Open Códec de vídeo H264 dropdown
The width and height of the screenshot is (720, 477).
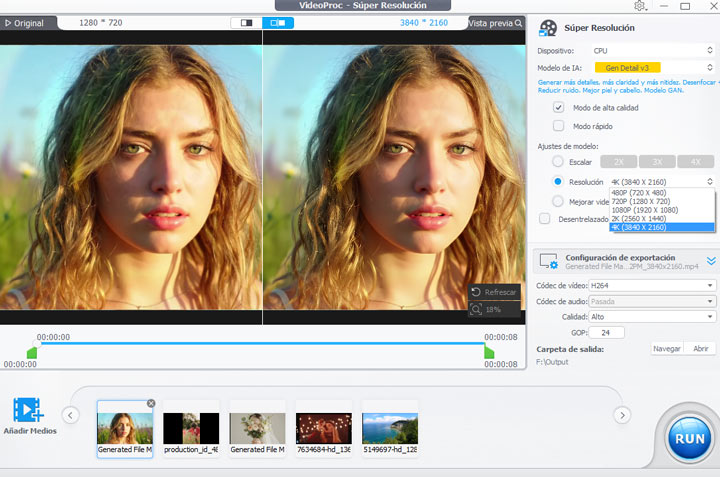652,286
